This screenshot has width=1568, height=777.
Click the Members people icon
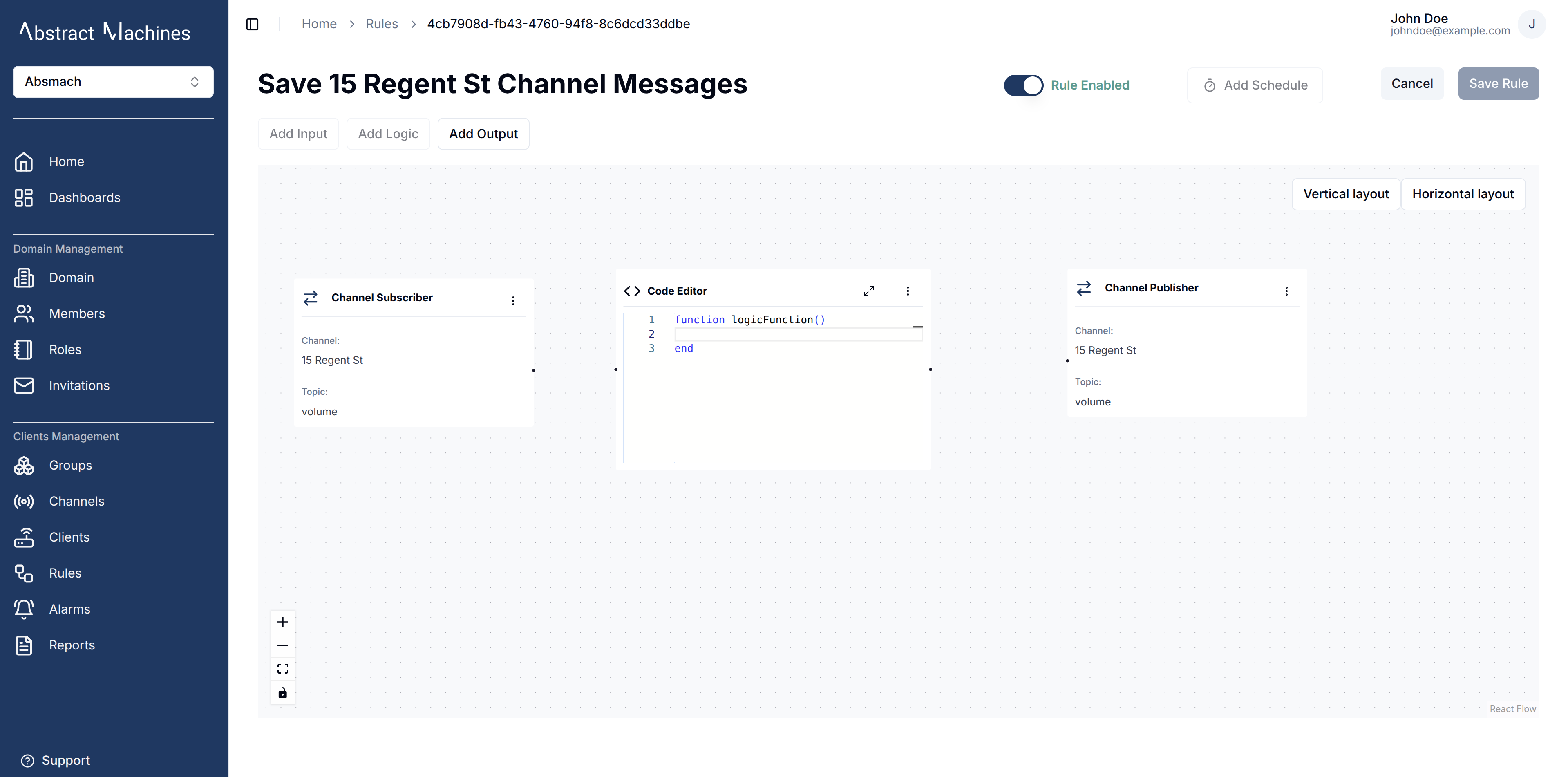[24, 313]
